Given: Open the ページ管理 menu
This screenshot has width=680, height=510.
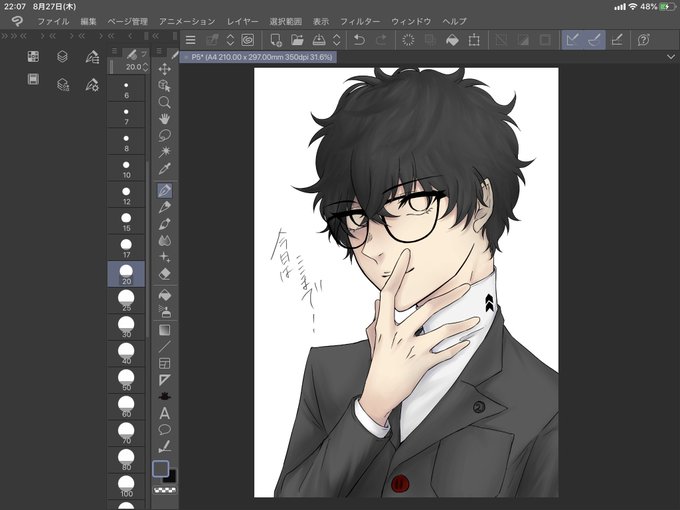Looking at the screenshot, I should pos(128,21).
